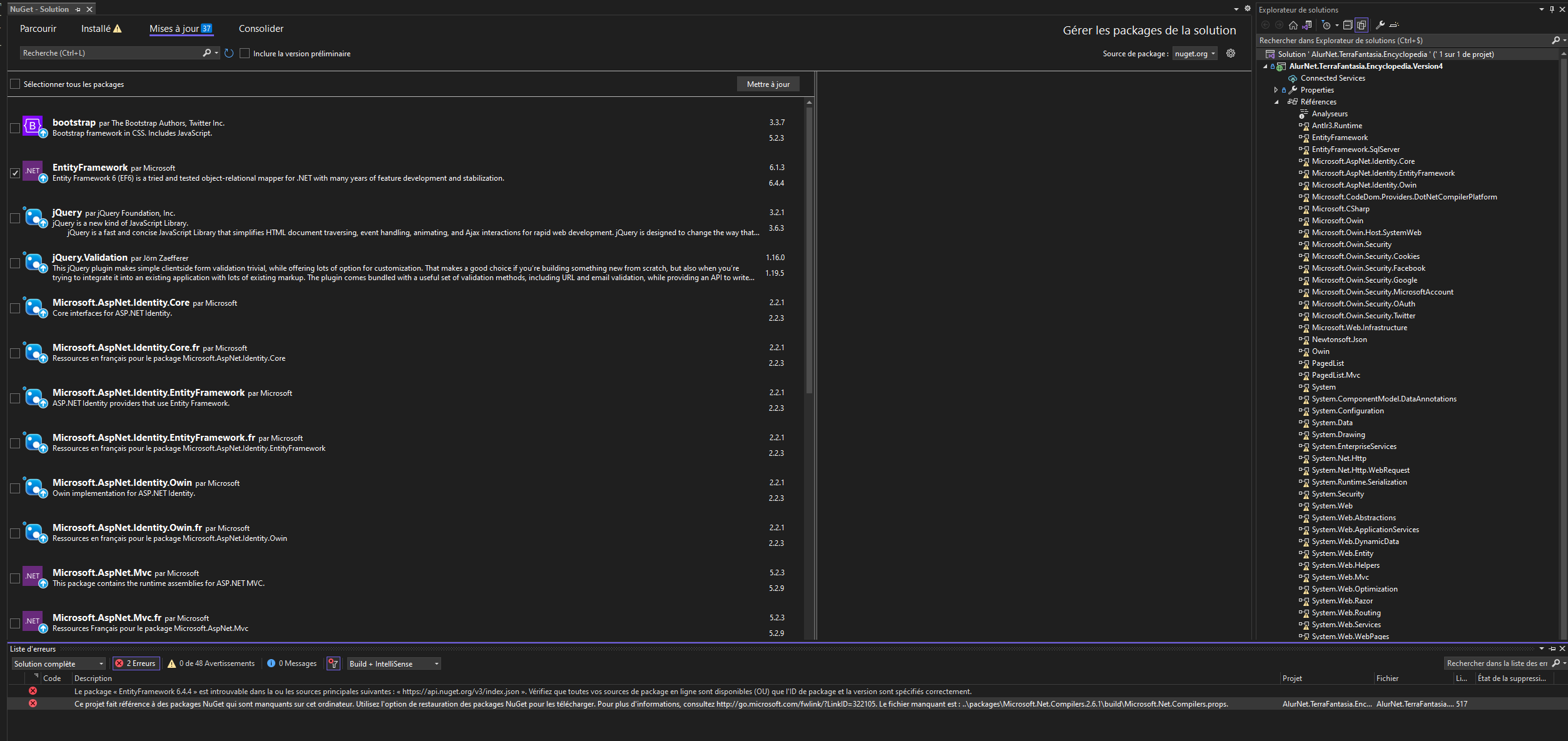Viewport: 1568px width, 741px height.
Task: Open the Build + IntelliSense dropdown
Action: click(394, 663)
